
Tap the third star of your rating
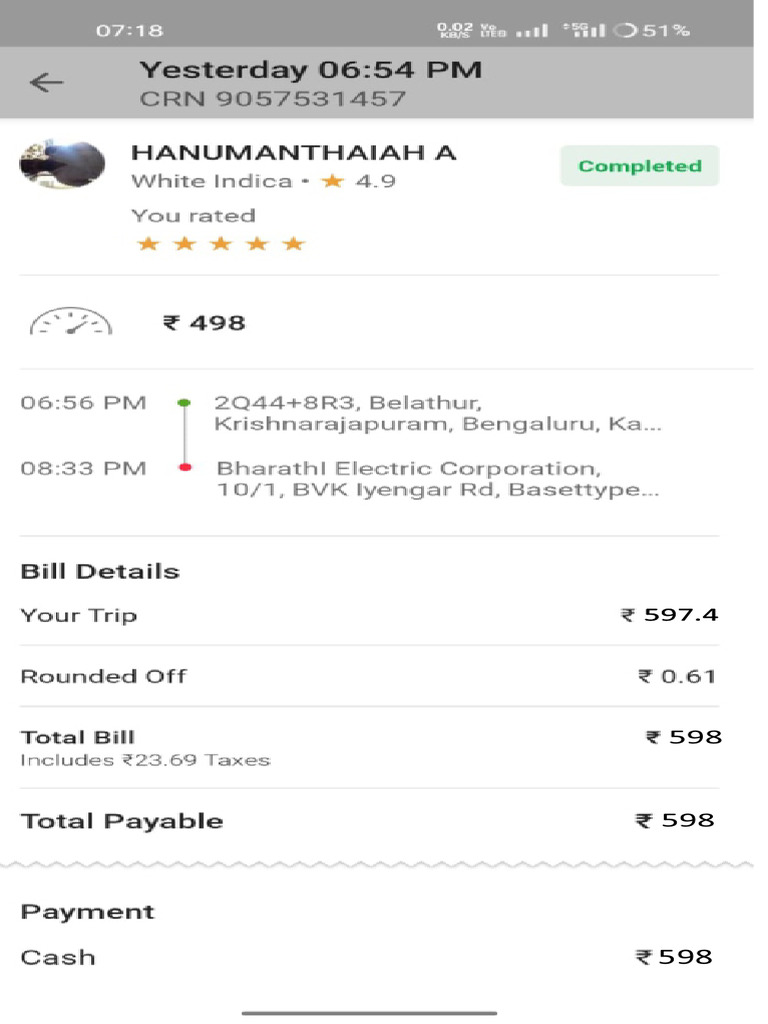(221, 244)
